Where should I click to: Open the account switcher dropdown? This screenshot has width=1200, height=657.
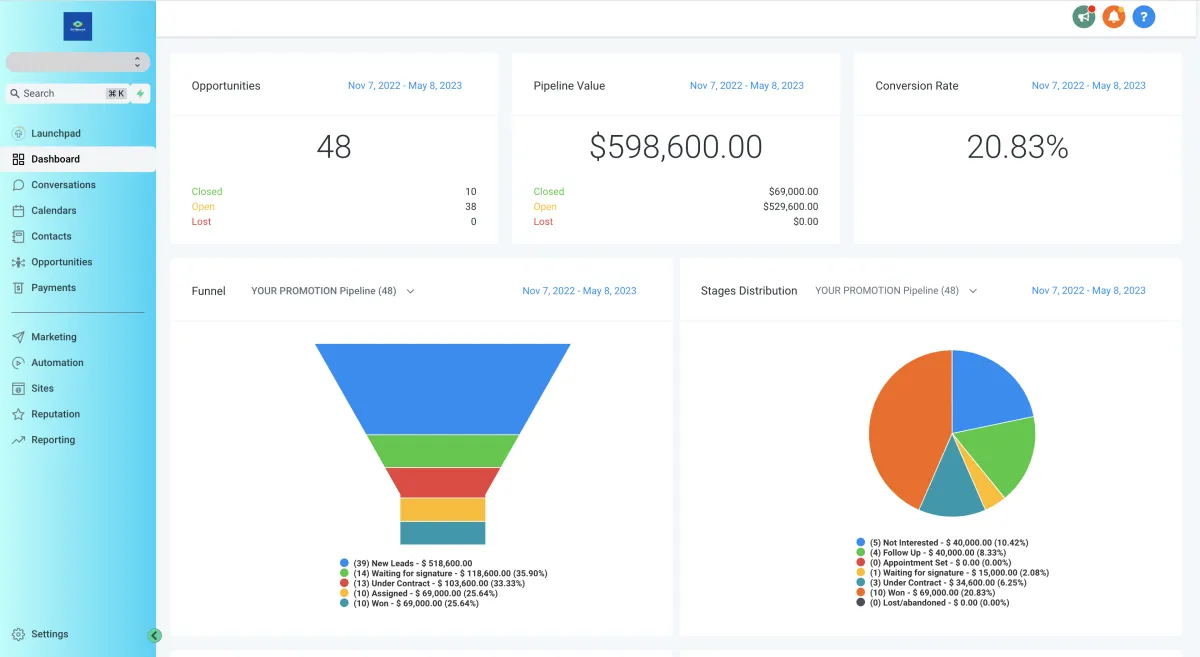pos(78,62)
